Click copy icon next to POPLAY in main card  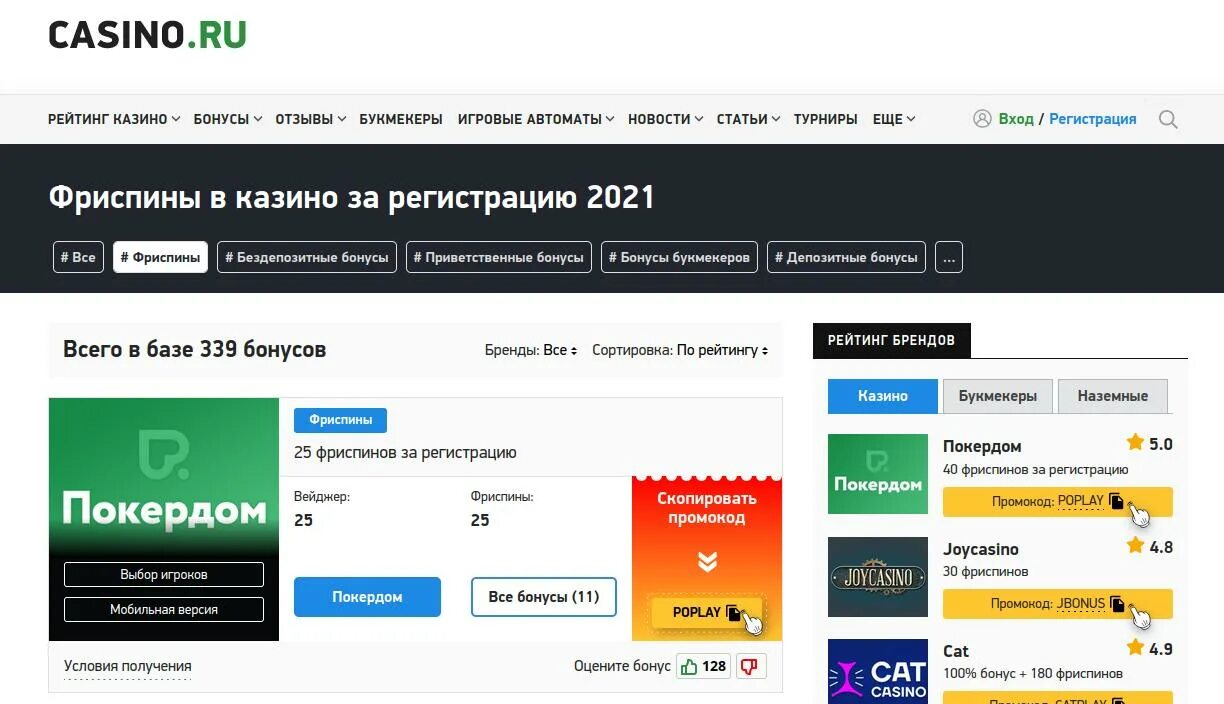(734, 612)
